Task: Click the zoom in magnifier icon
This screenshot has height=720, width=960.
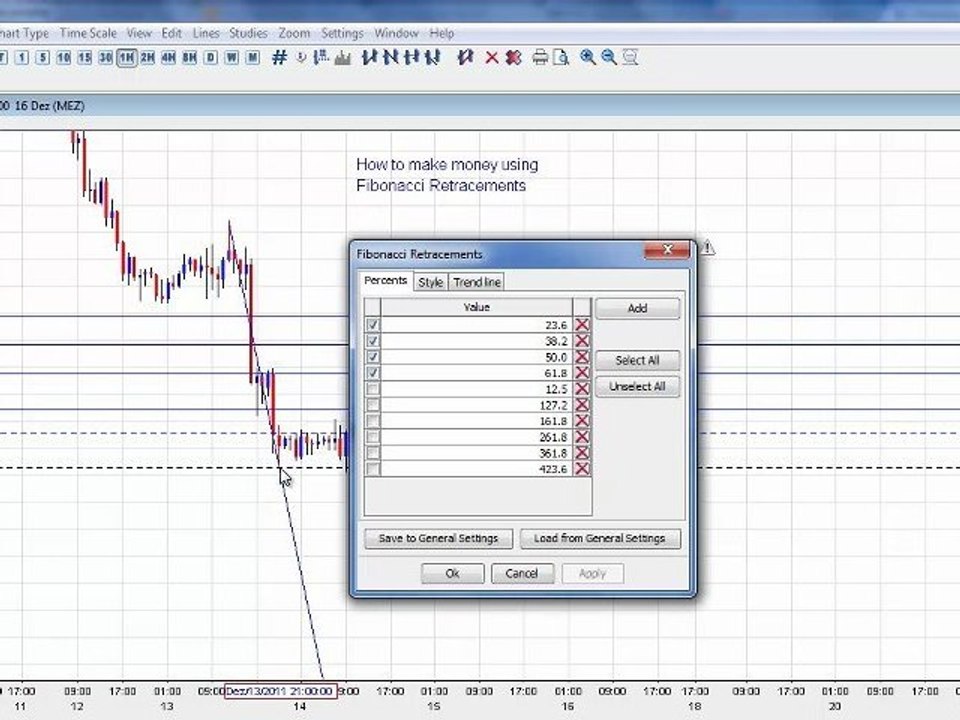Action: point(588,58)
